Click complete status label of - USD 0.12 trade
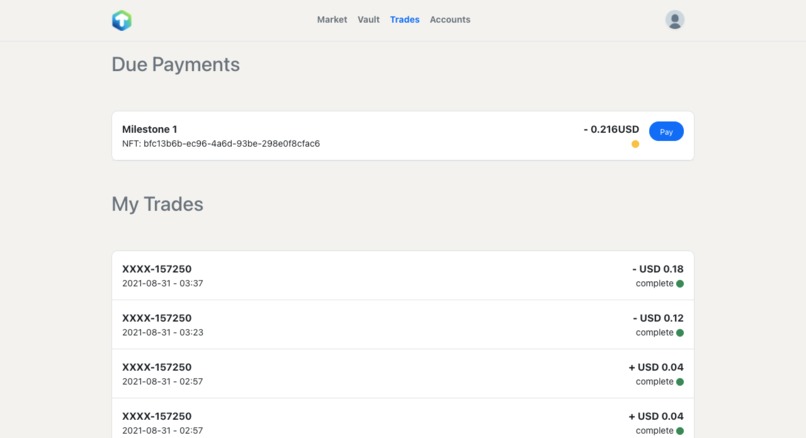This screenshot has width=806, height=438. (654, 332)
